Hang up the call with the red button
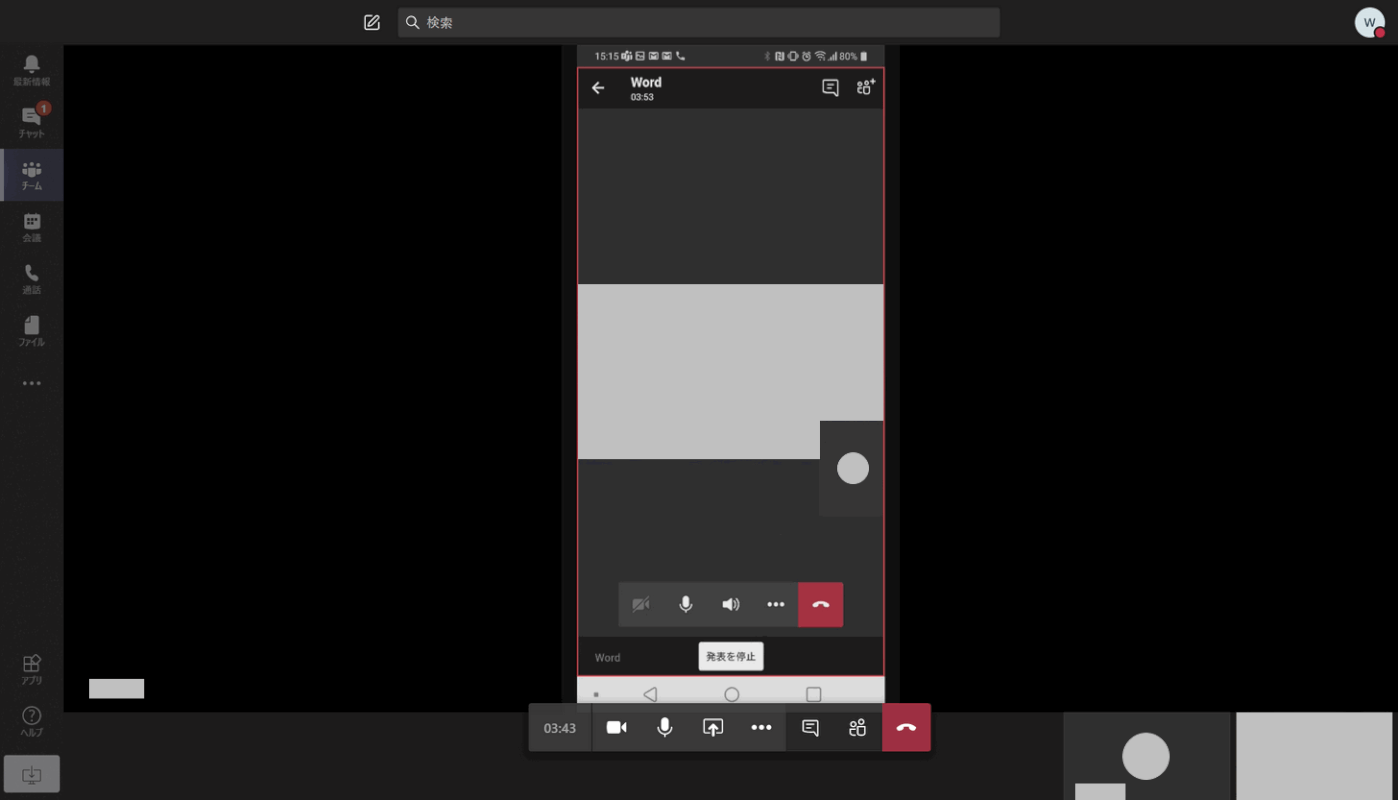The height and width of the screenshot is (800, 1398). 906,727
